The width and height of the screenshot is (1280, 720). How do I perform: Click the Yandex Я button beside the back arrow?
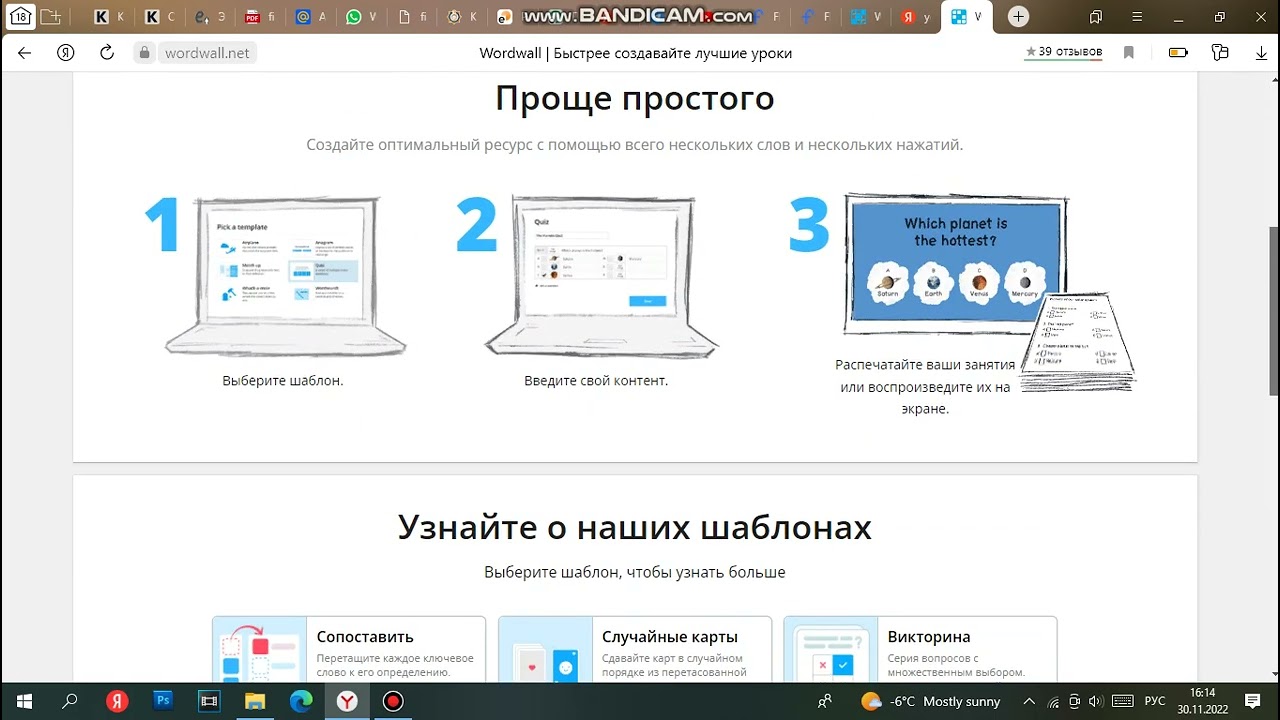(x=66, y=53)
